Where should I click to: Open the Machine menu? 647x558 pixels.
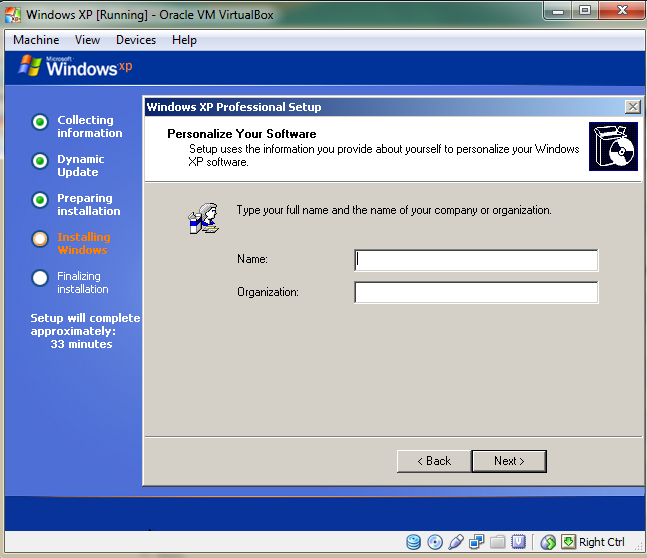point(36,40)
